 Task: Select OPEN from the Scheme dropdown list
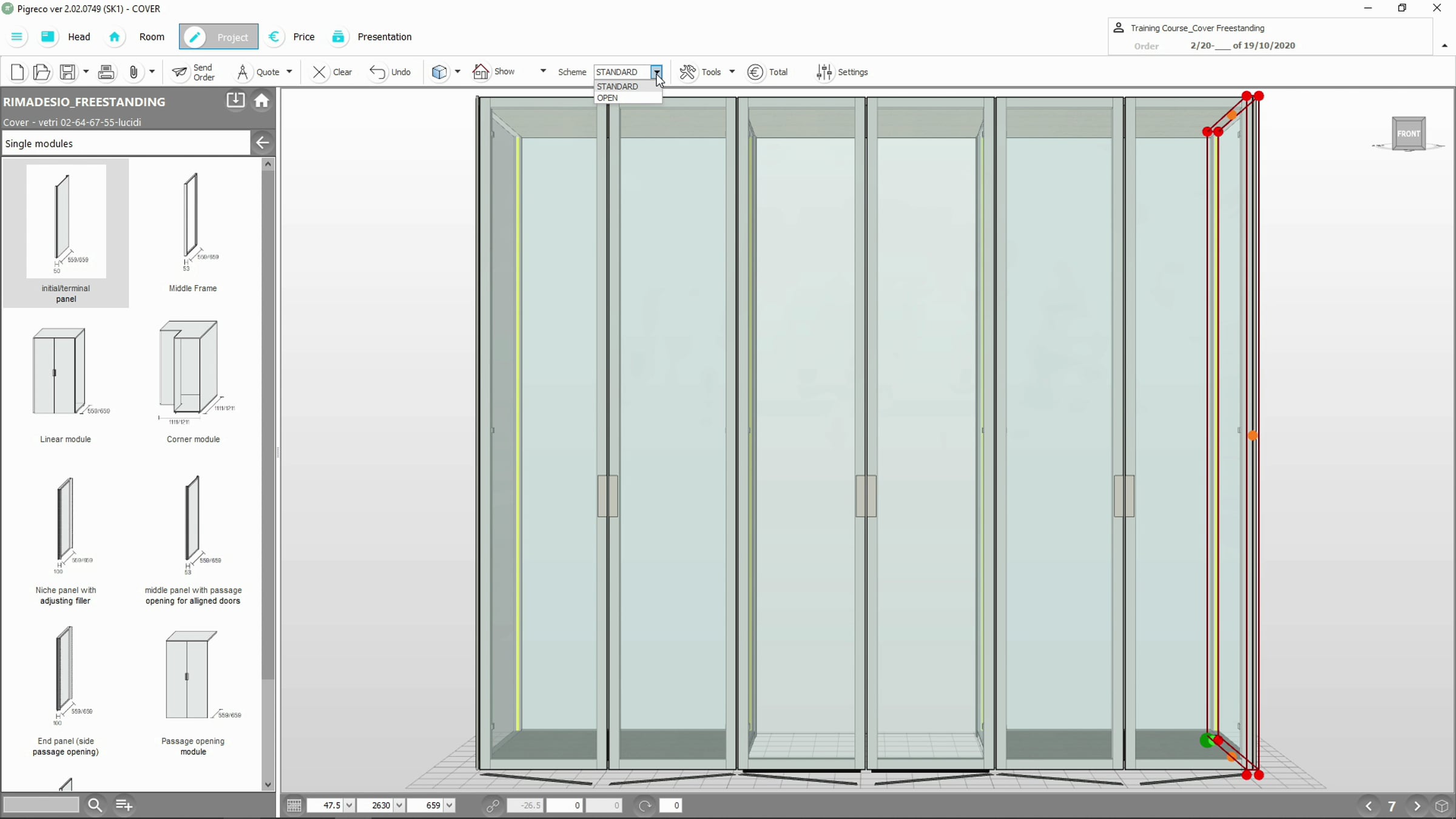(607, 98)
